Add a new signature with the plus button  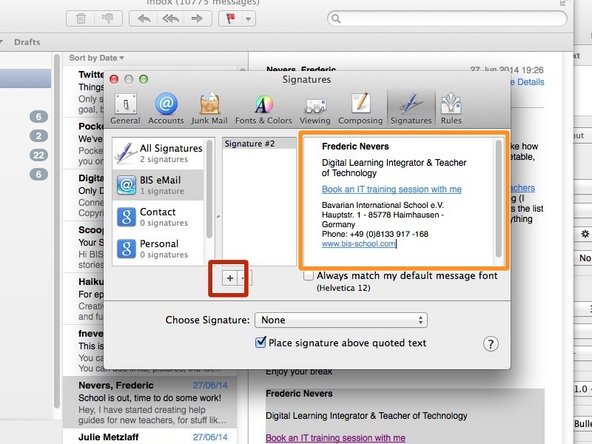pos(230,278)
